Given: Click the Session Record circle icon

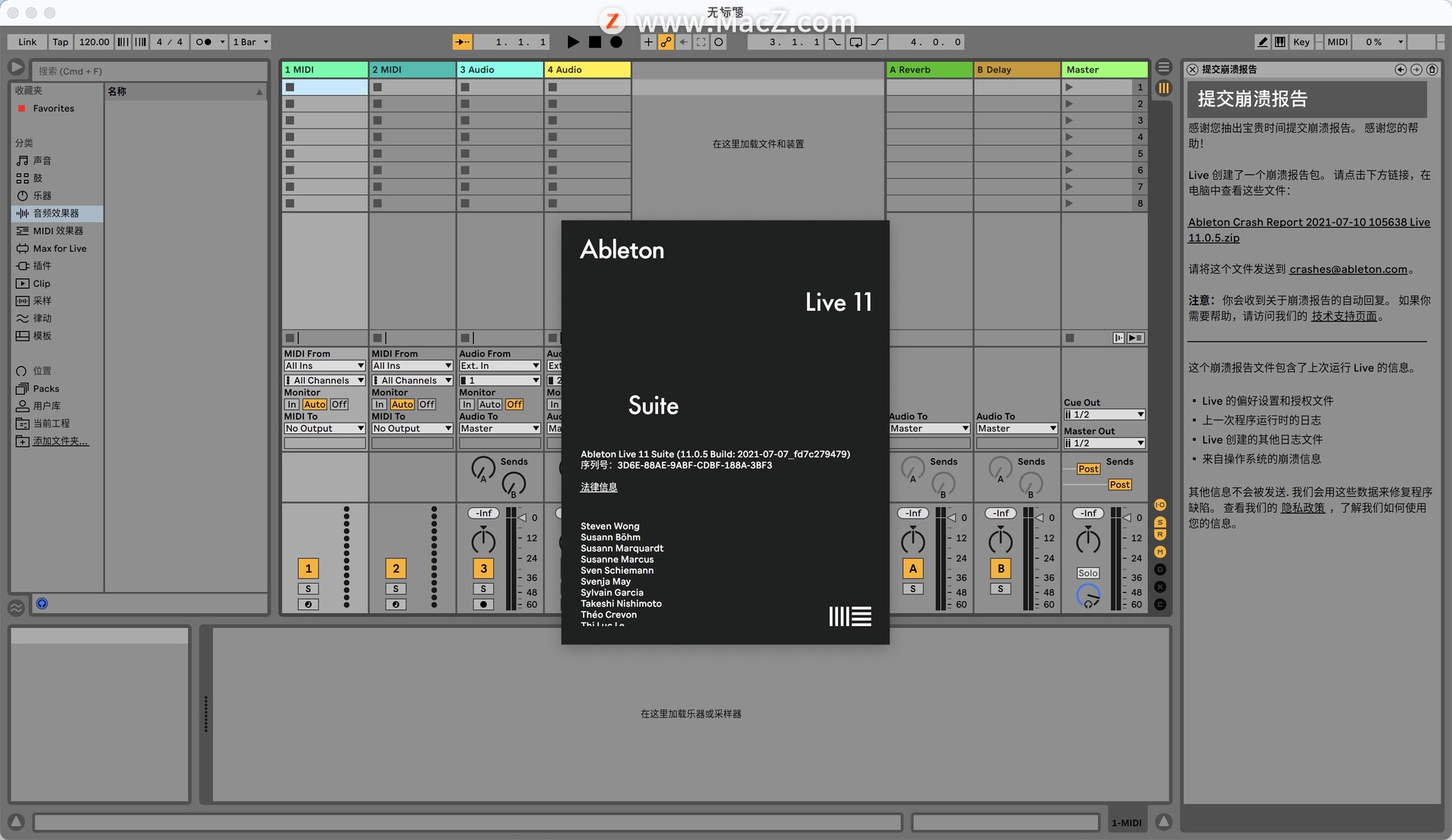Looking at the screenshot, I should 718,42.
